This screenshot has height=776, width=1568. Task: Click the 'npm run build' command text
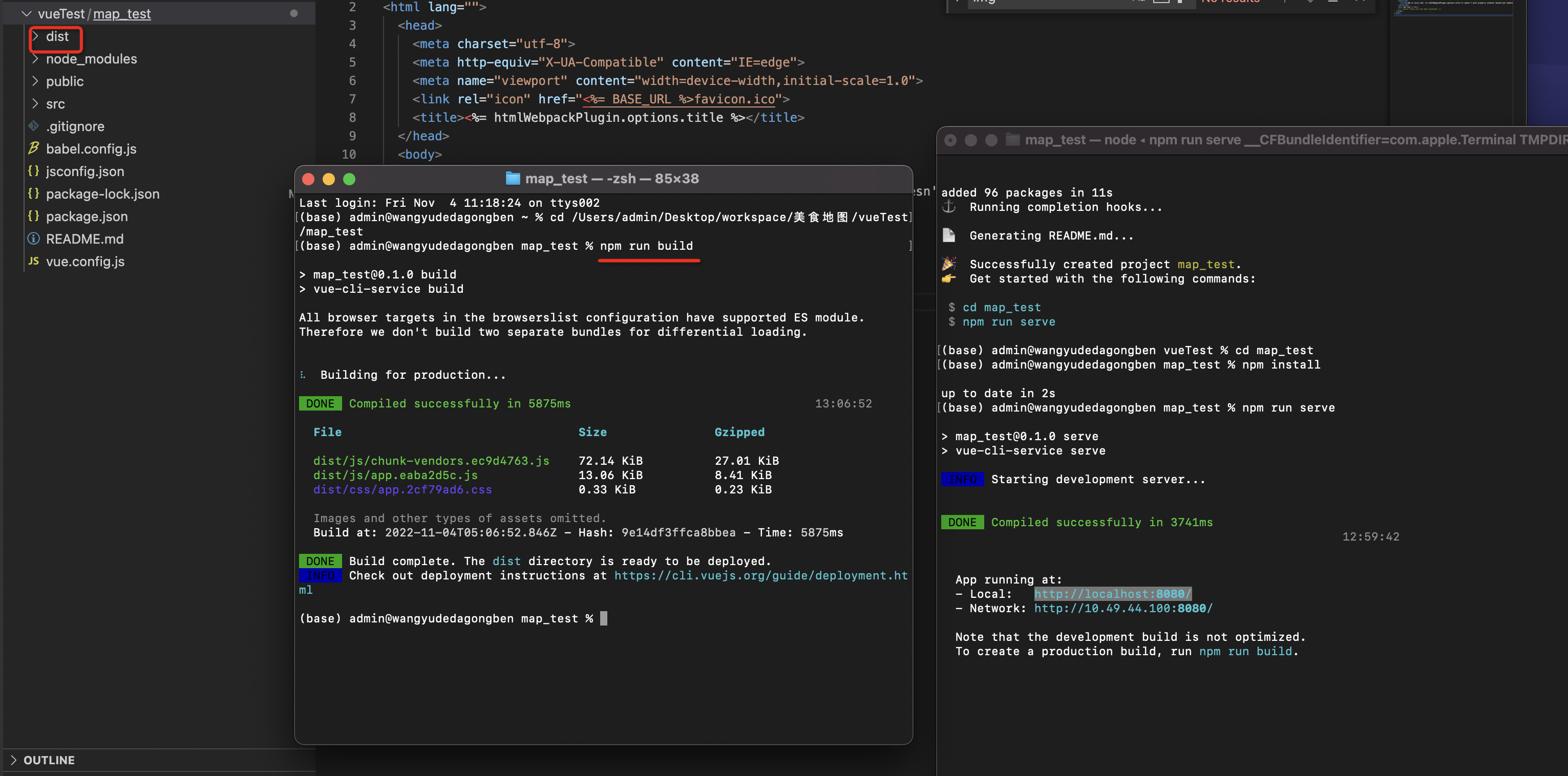pyautogui.click(x=646, y=246)
